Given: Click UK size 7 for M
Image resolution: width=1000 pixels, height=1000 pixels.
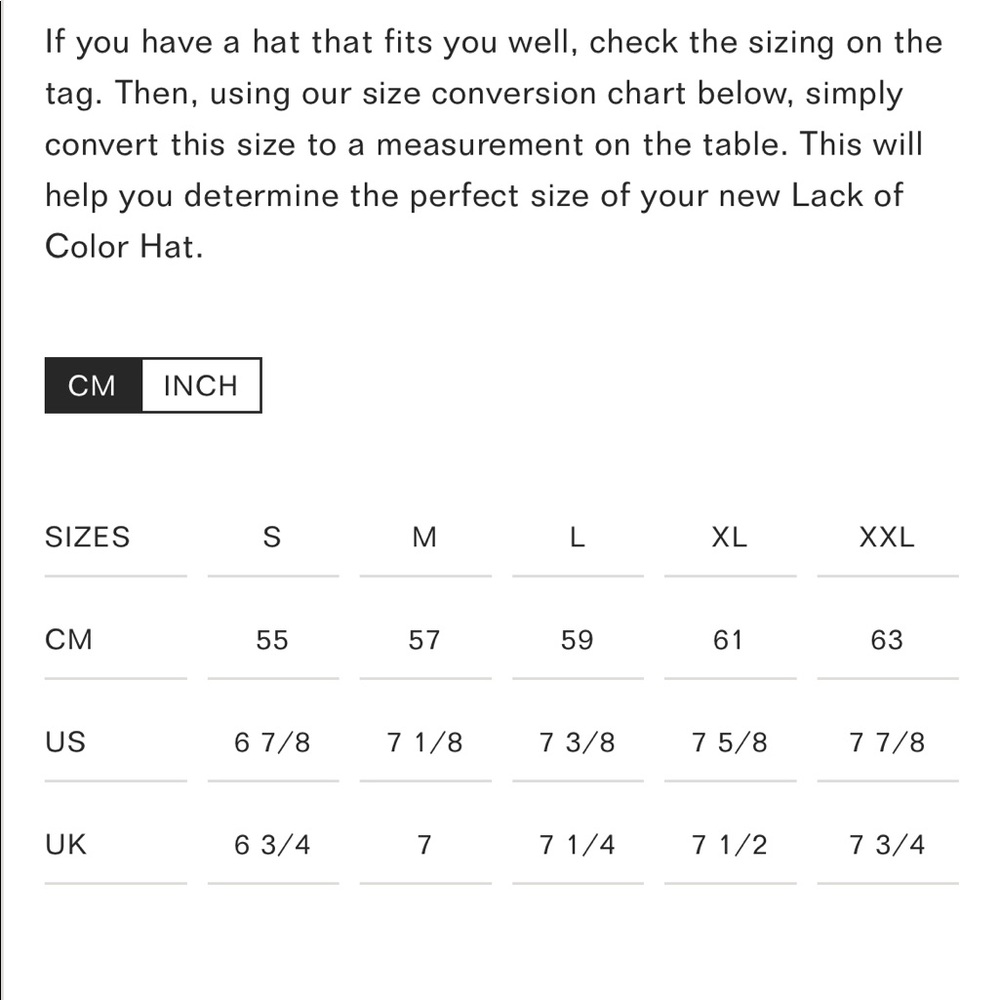Looking at the screenshot, I should coord(425,845).
